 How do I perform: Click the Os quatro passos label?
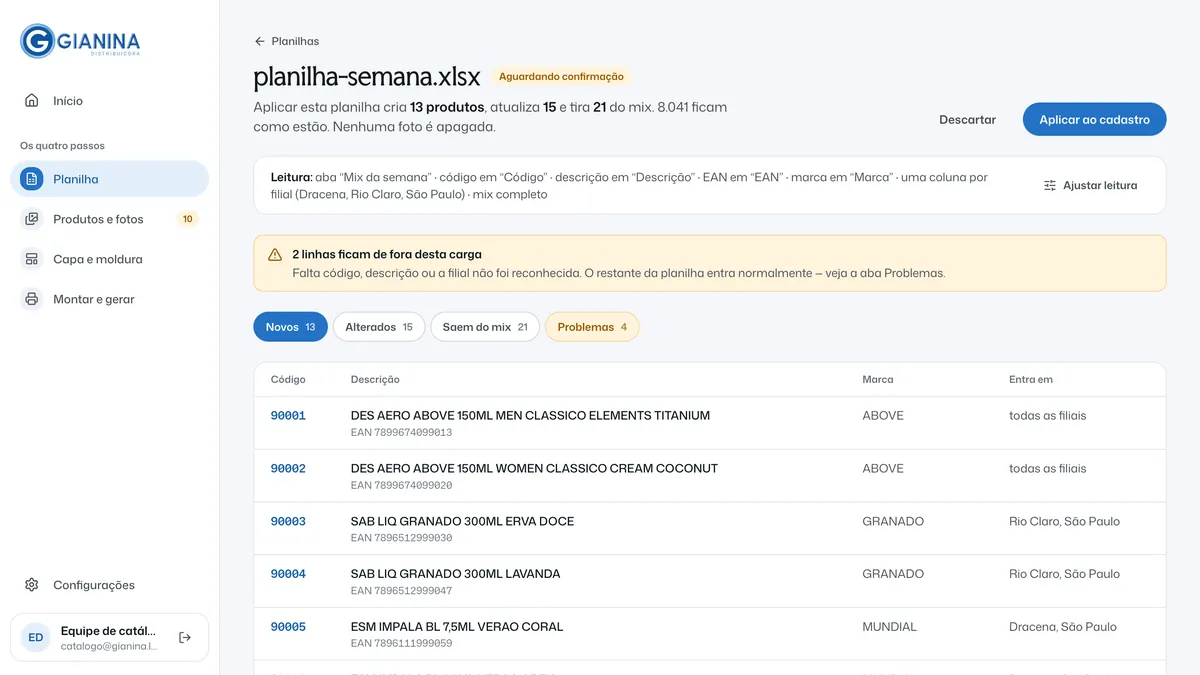point(62,146)
